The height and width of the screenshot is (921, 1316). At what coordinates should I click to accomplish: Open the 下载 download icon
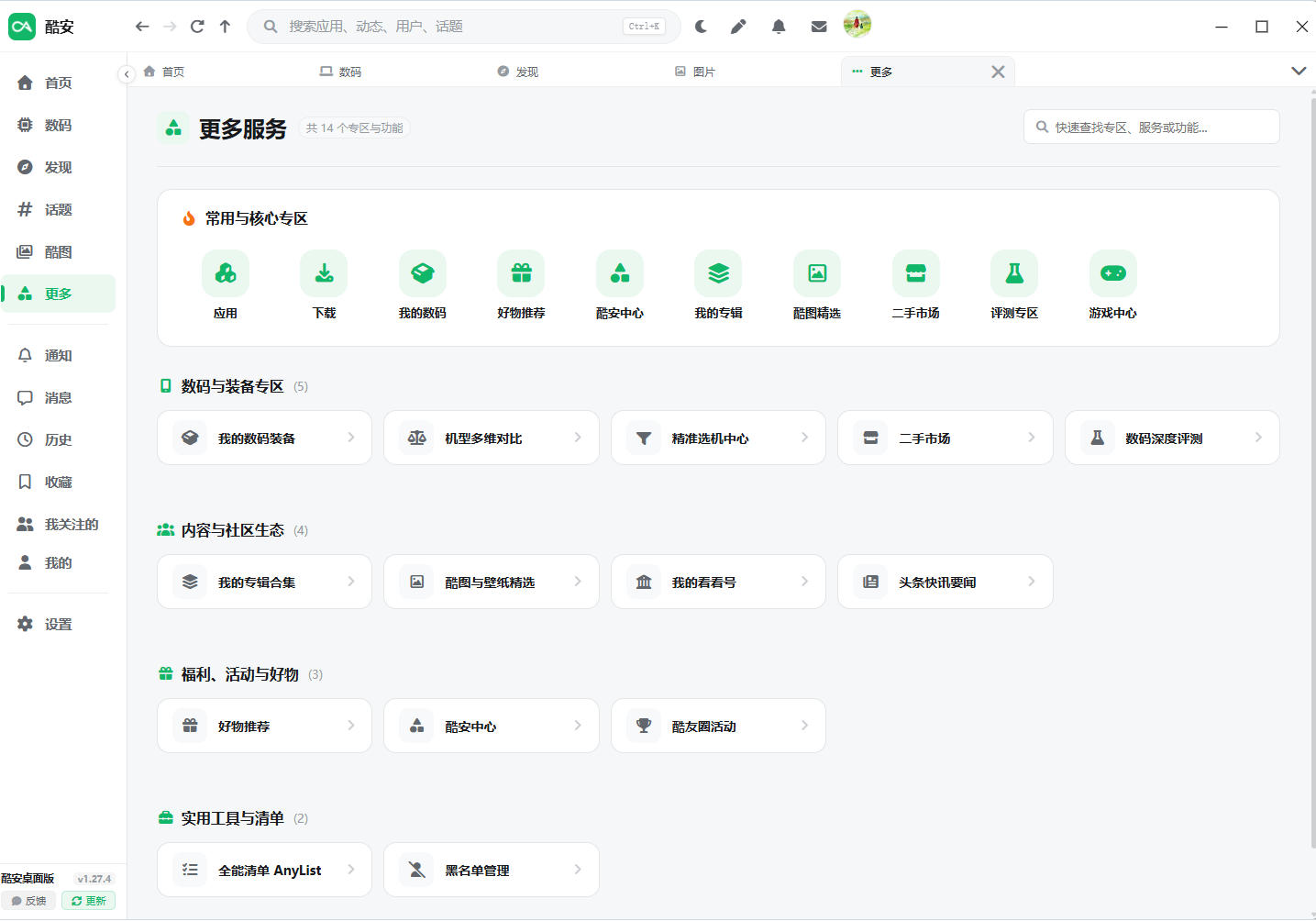[x=324, y=273]
